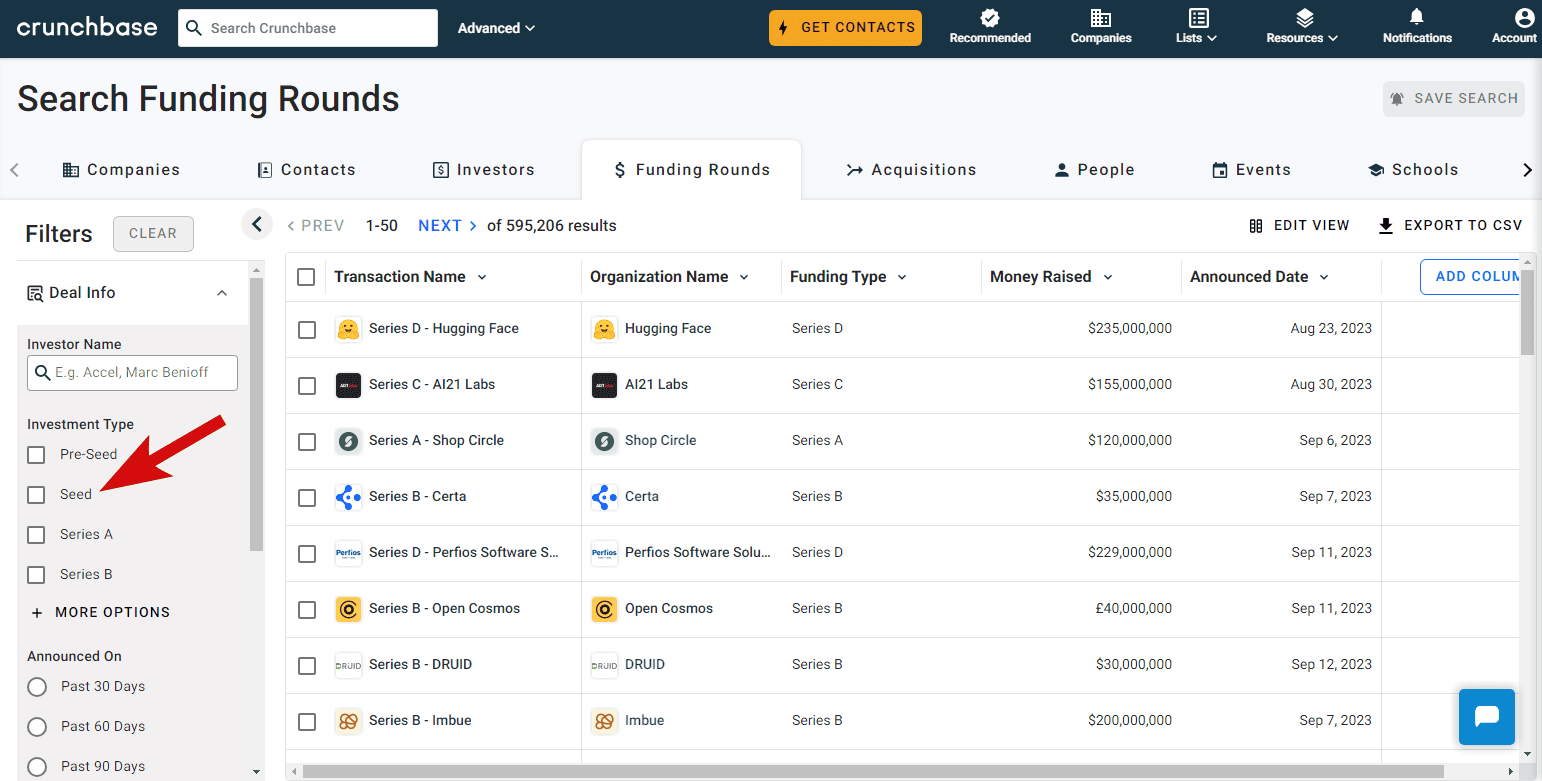Check the Series A investment type

37,535
